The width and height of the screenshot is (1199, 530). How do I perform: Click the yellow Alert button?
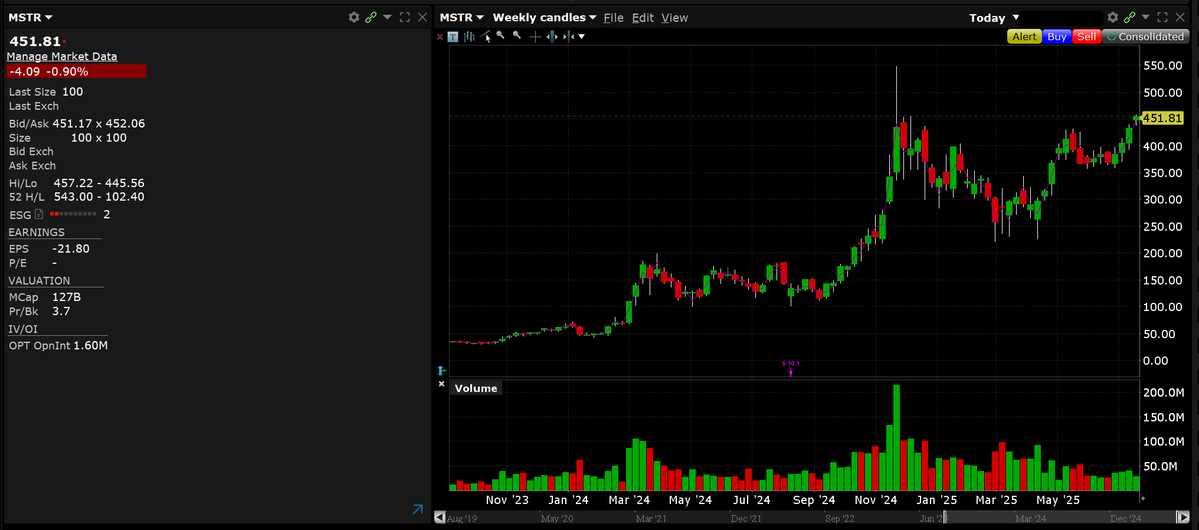(x=1025, y=36)
